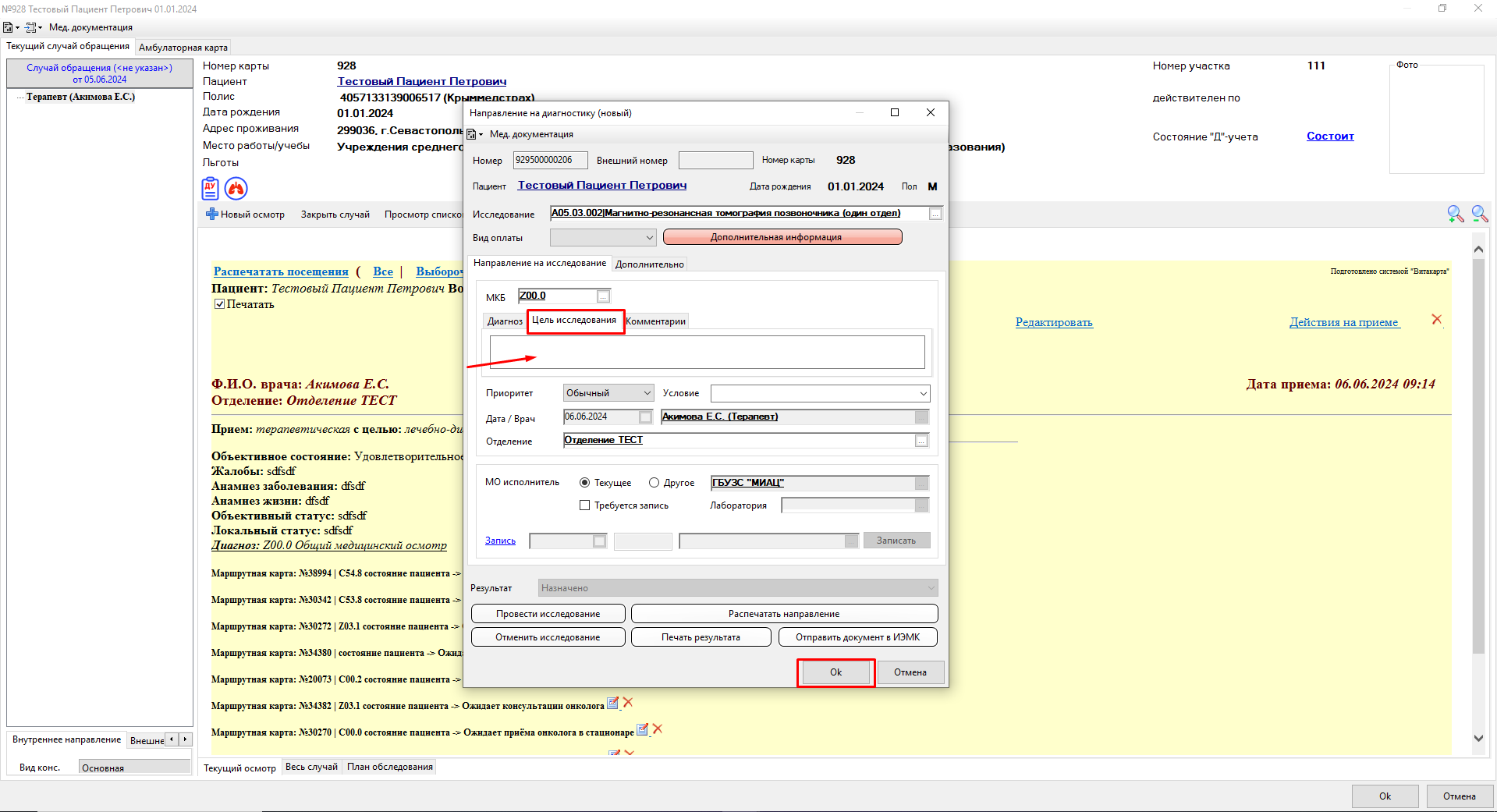Click red X next to Действия на приеме
Image resolution: width=1497 pixels, height=812 pixels.
[x=1437, y=320]
